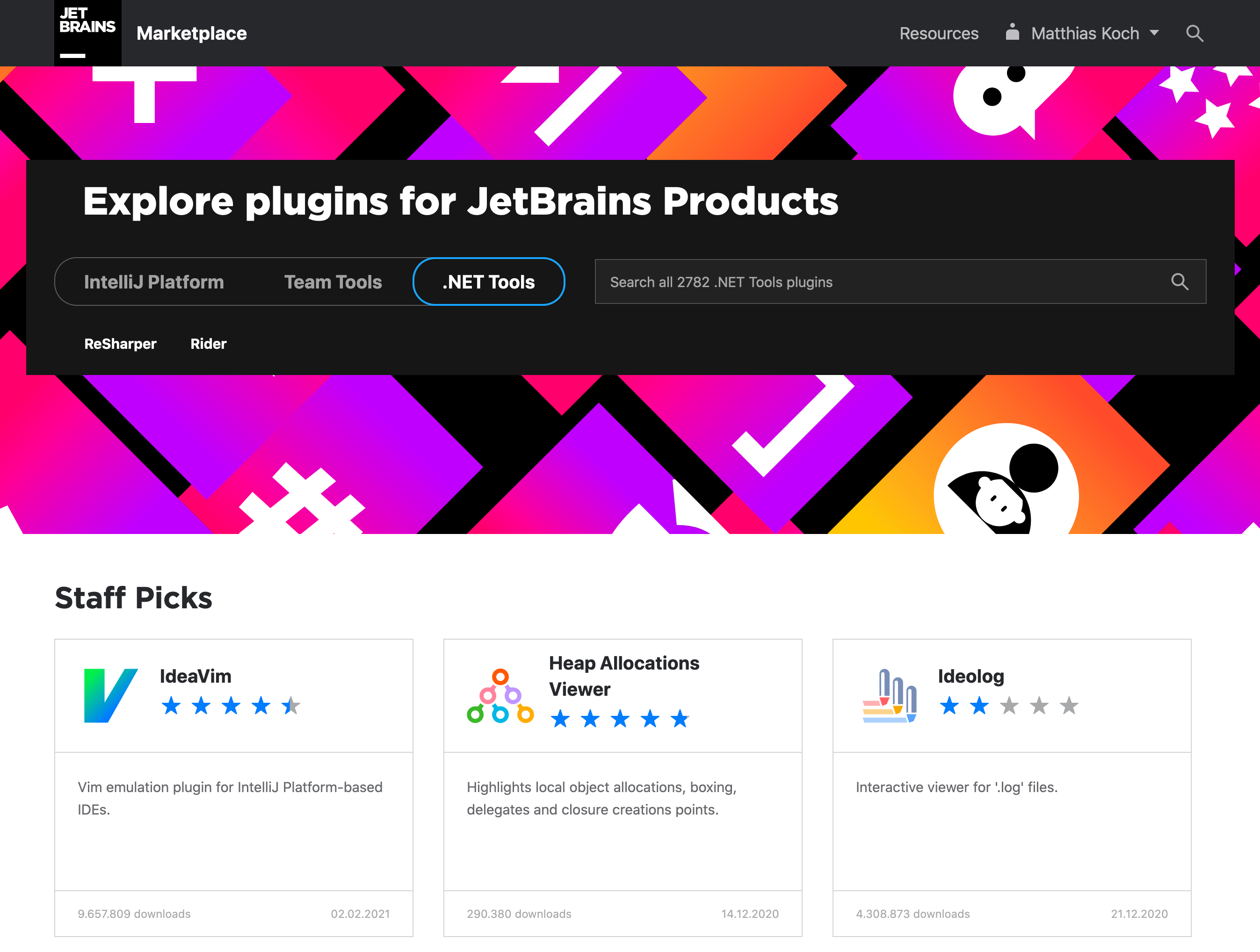The image size is (1260, 952).
Task: Click the ReSharper filter link
Action: point(120,343)
